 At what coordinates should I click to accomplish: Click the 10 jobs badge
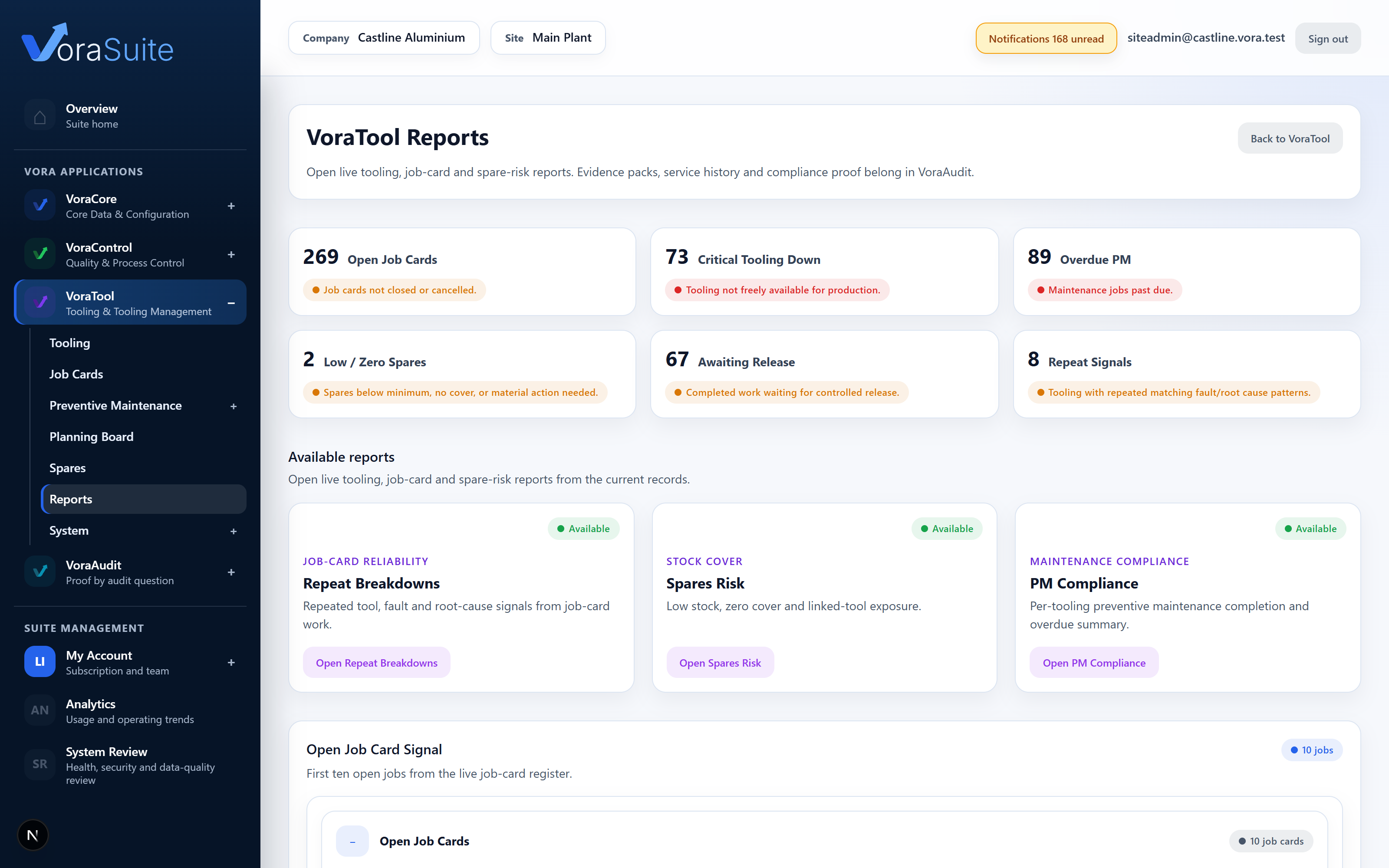(1311, 750)
